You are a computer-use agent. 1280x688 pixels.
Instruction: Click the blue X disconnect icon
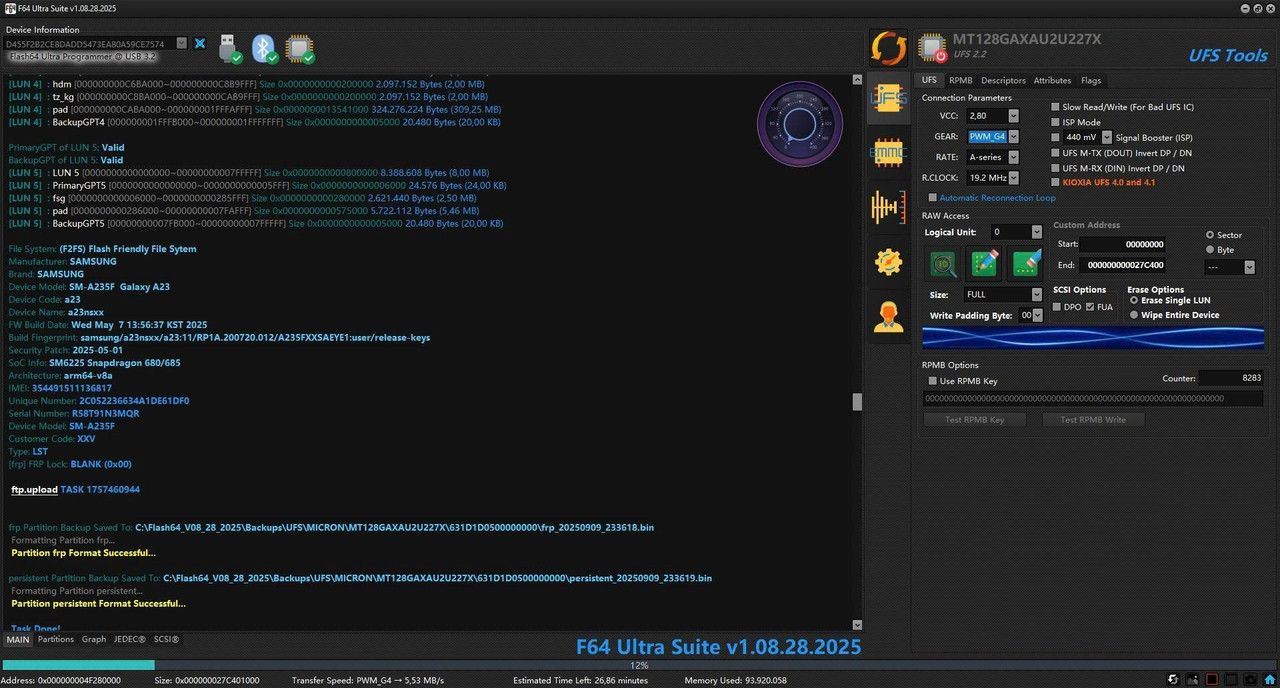(x=200, y=44)
